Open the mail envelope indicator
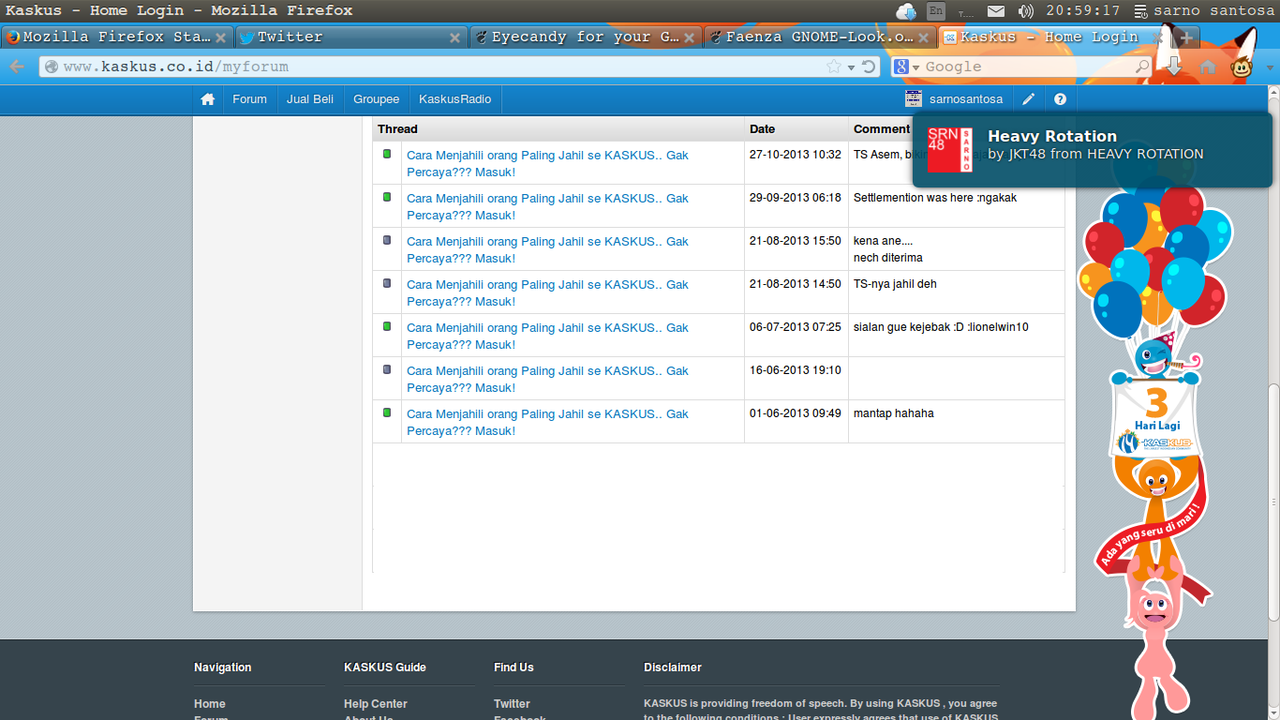Viewport: 1280px width, 720px height. click(996, 11)
